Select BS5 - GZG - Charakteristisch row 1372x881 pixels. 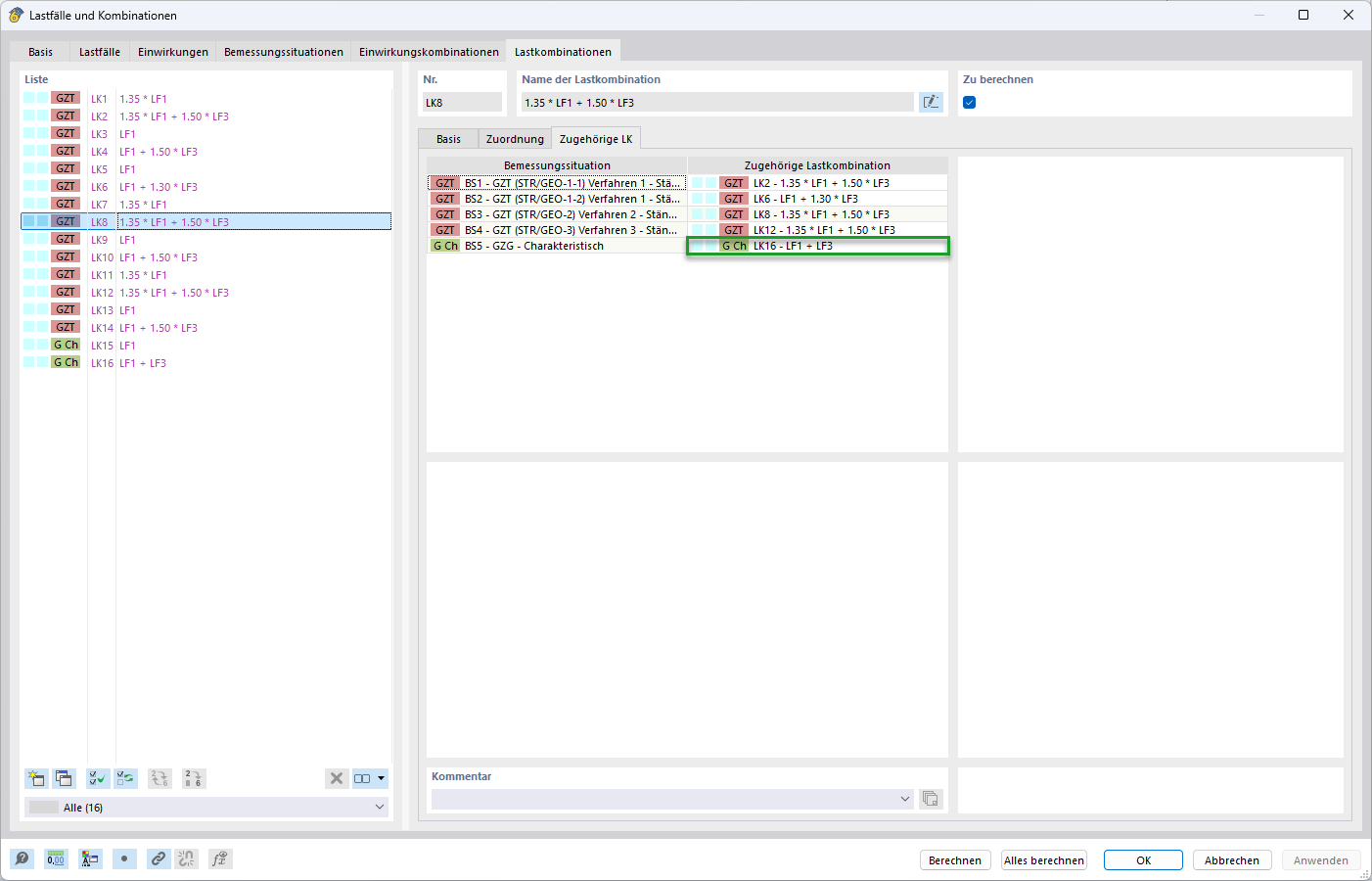(557, 246)
